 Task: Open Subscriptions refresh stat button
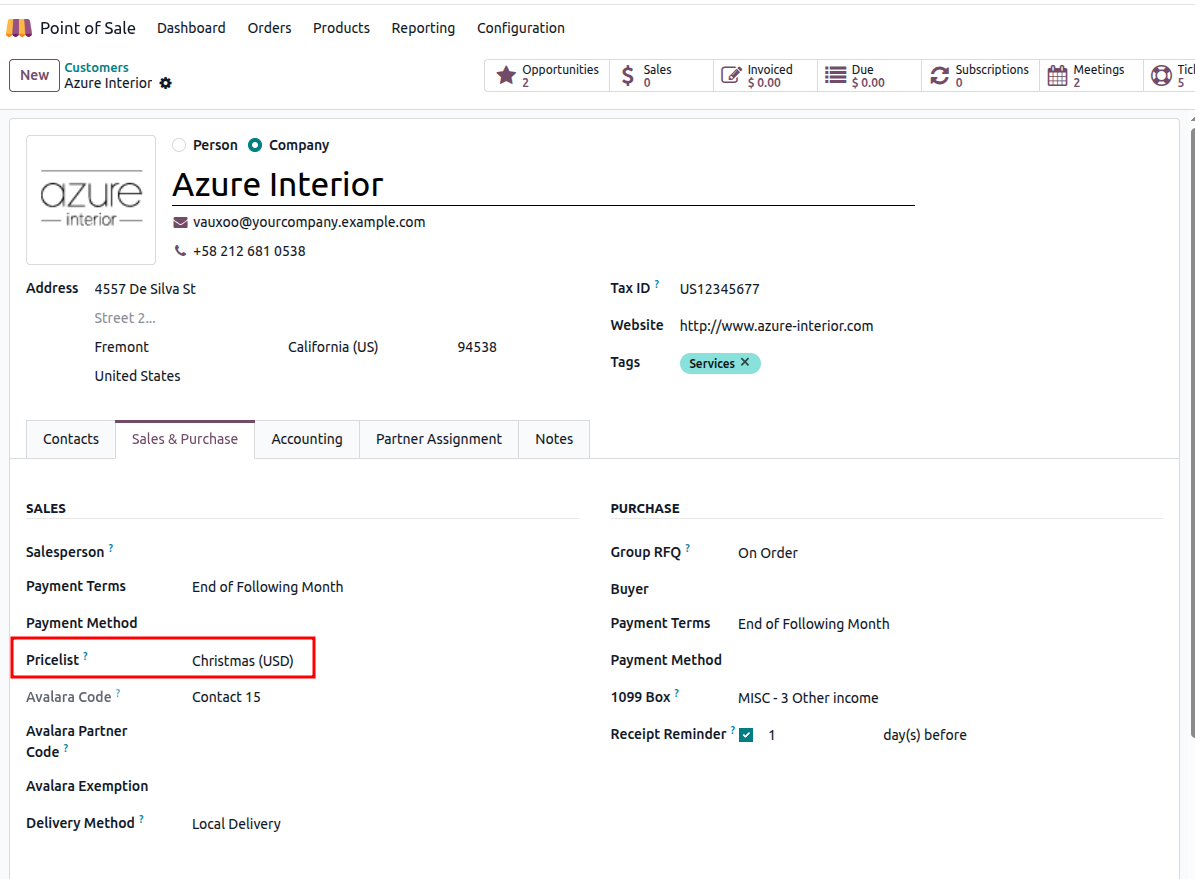[979, 76]
